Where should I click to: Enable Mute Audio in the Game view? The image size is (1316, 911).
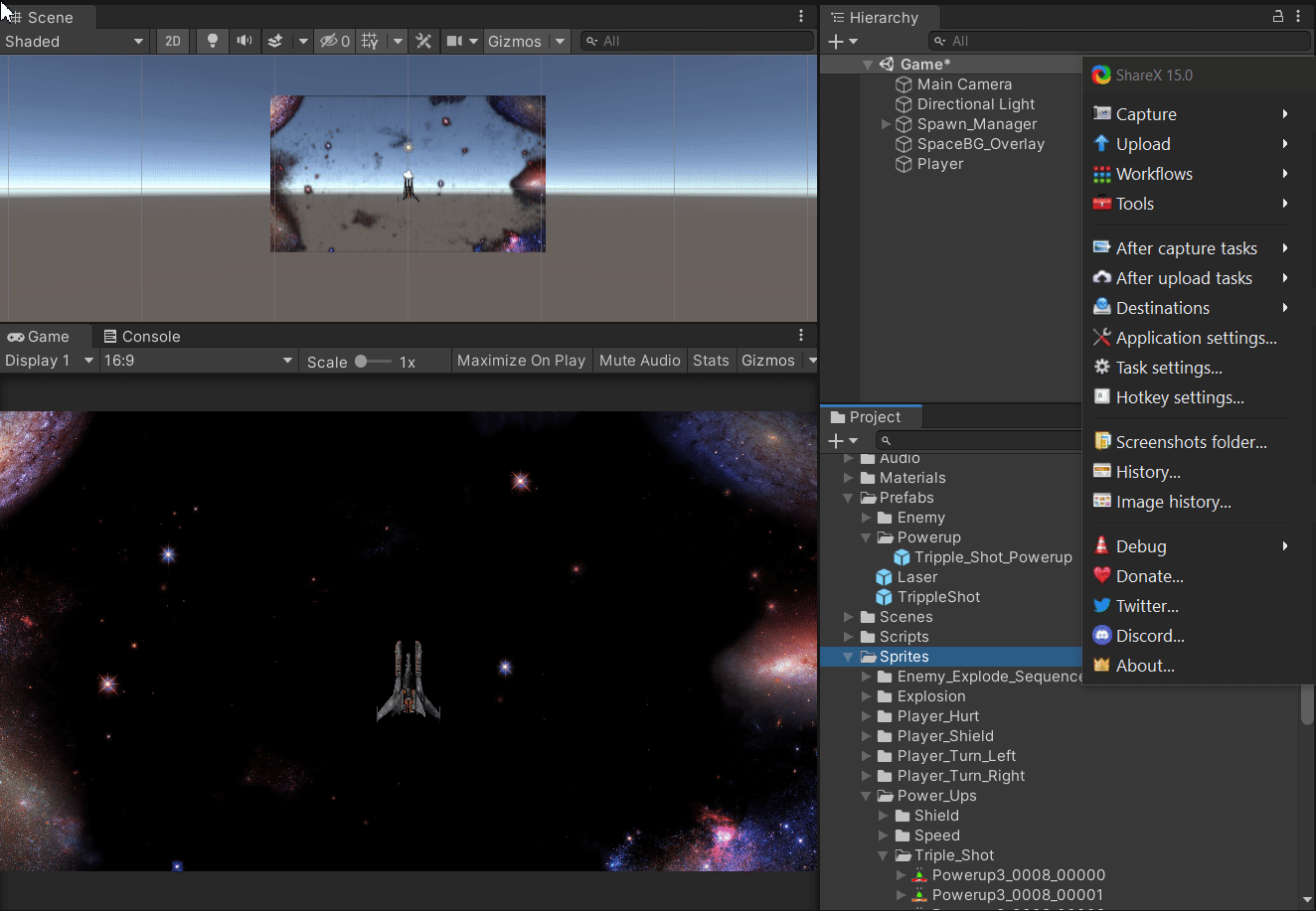[x=639, y=360]
